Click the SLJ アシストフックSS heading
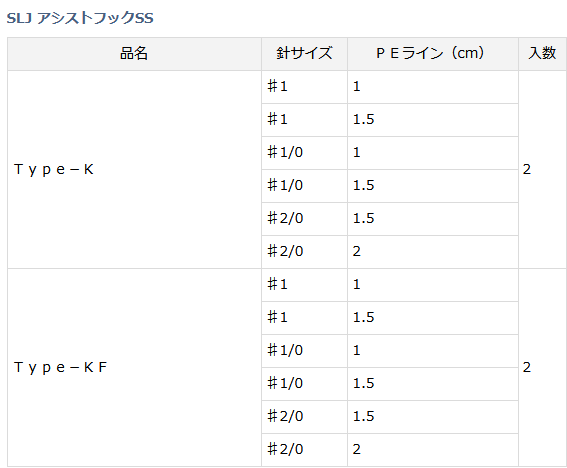This screenshot has height=468, width=567. pyautogui.click(x=80, y=18)
